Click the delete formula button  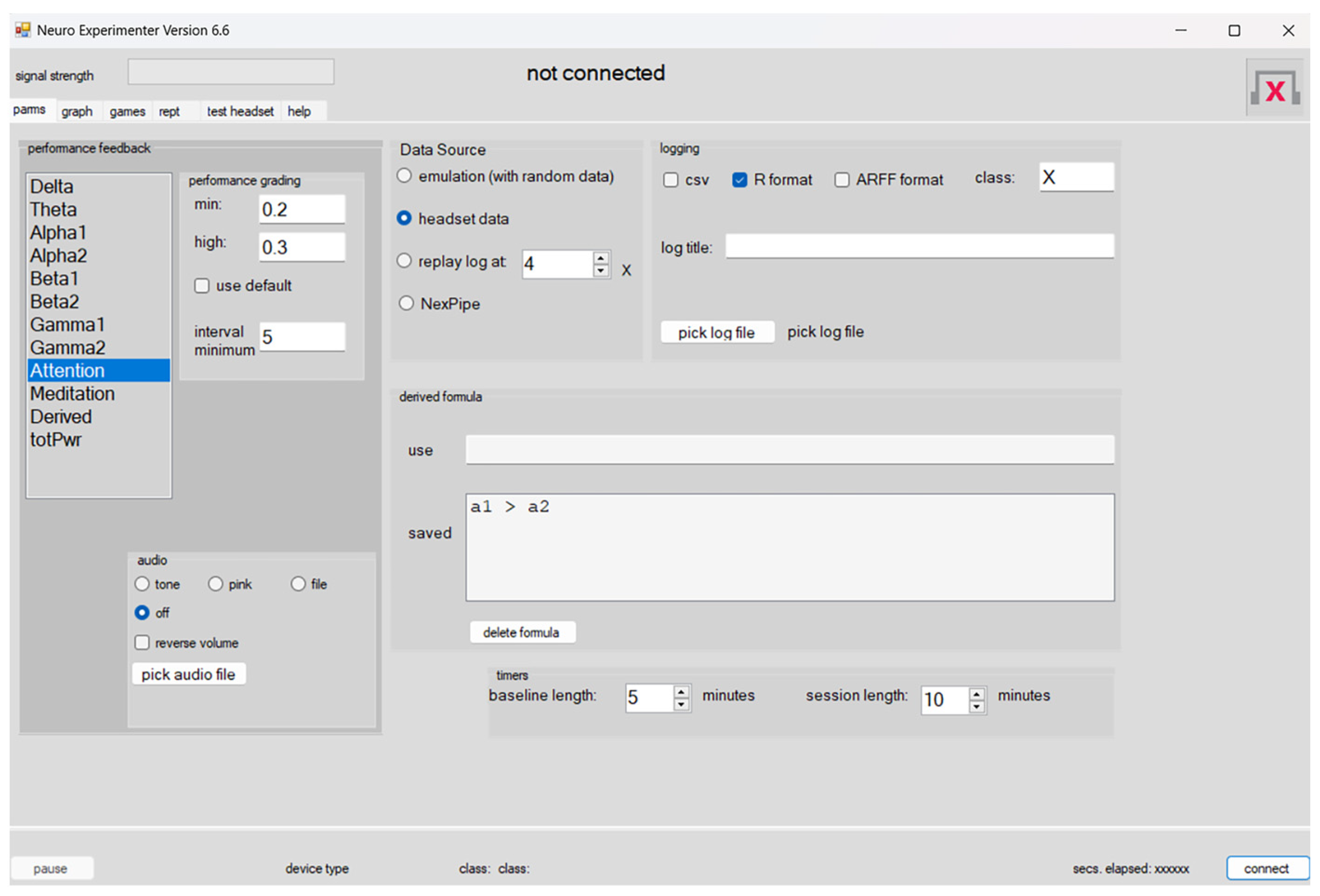pyautogui.click(x=521, y=632)
